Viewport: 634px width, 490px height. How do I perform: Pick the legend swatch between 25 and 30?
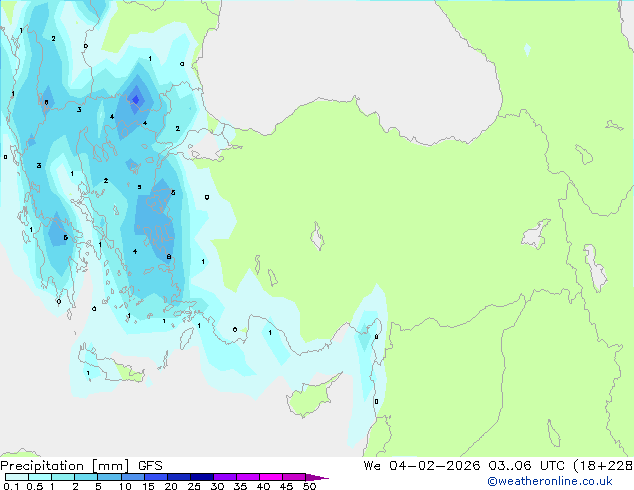202,477
